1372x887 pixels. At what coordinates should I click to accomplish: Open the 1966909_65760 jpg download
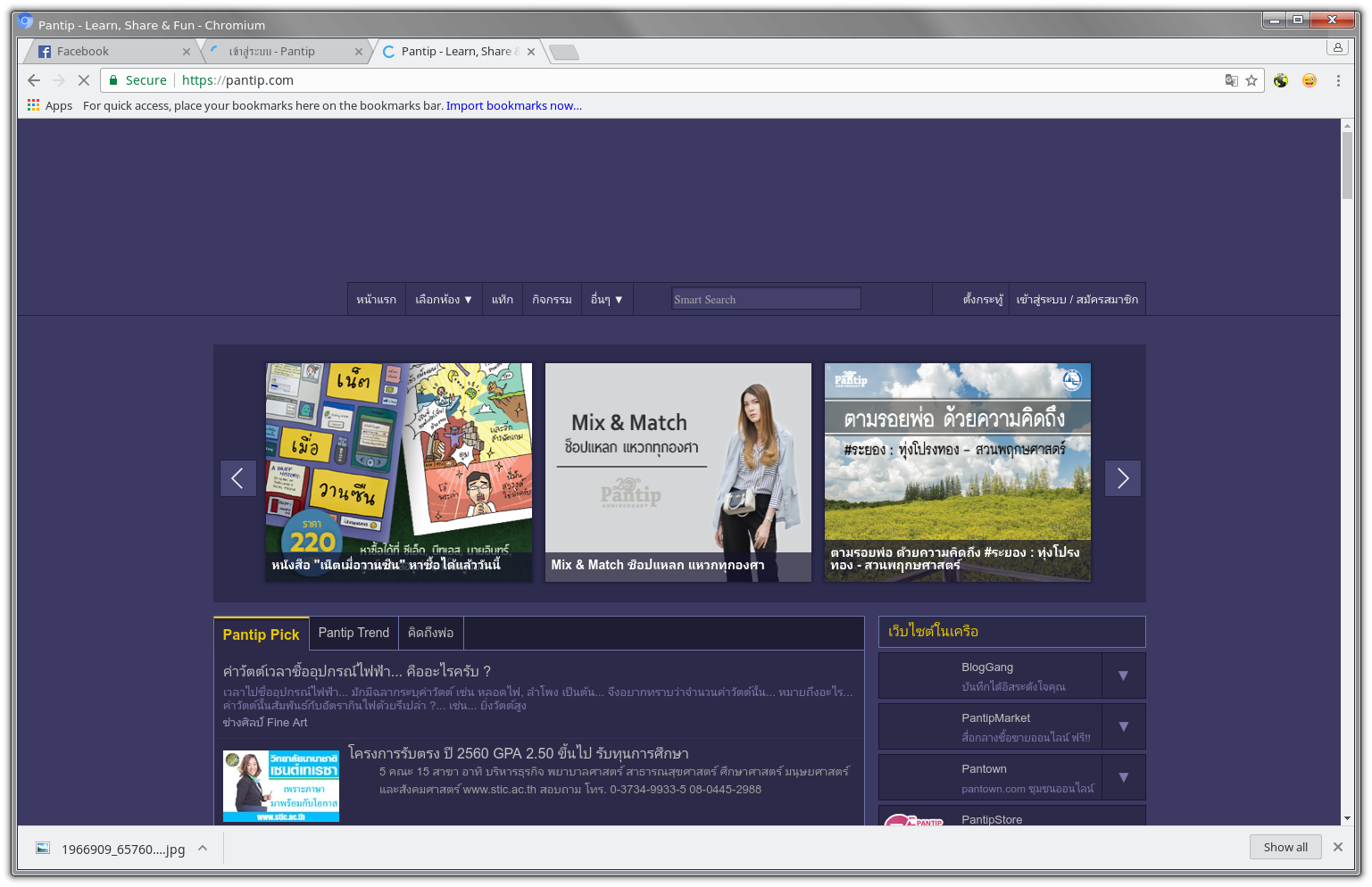pos(123,849)
